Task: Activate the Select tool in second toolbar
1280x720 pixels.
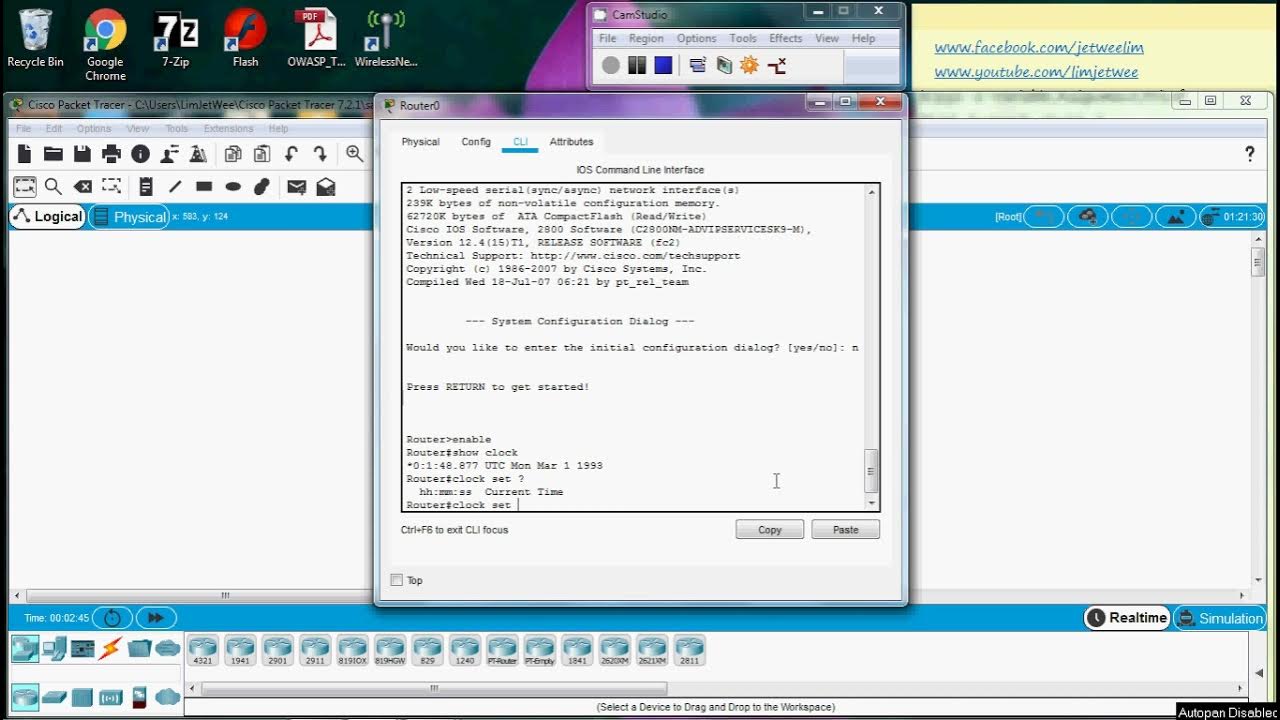Action: coord(24,187)
